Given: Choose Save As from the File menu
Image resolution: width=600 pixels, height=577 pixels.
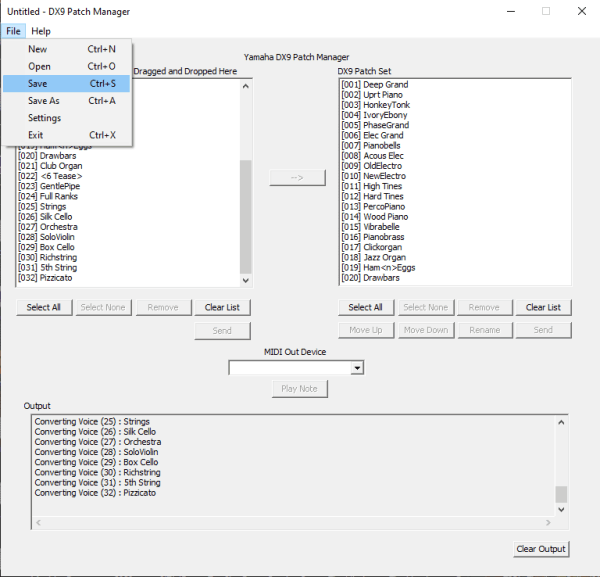Looking at the screenshot, I should (43, 101).
